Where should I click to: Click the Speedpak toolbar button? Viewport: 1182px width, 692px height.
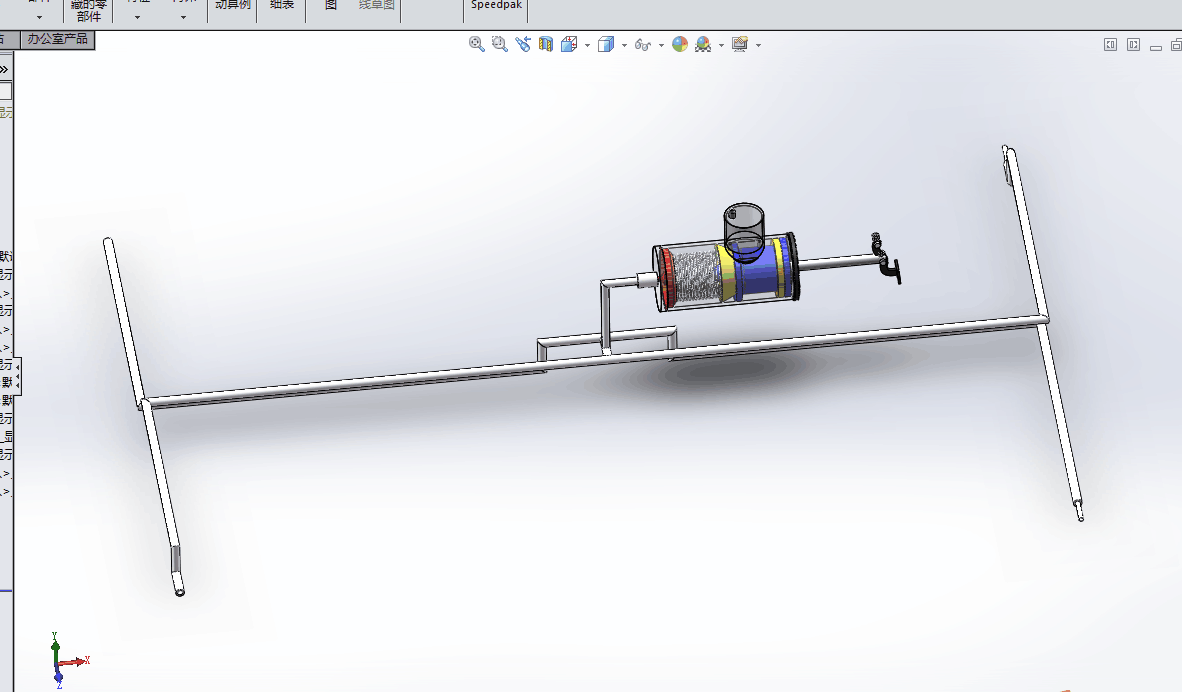[x=496, y=6]
